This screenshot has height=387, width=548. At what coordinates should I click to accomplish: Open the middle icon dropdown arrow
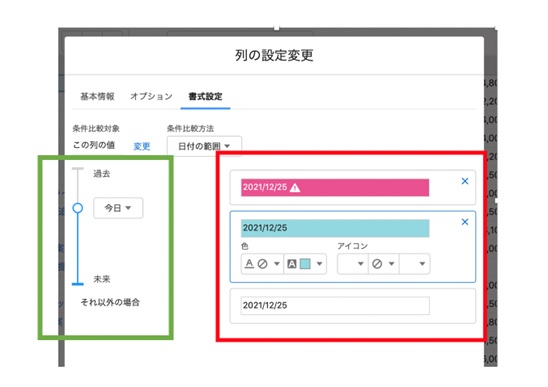click(391, 264)
